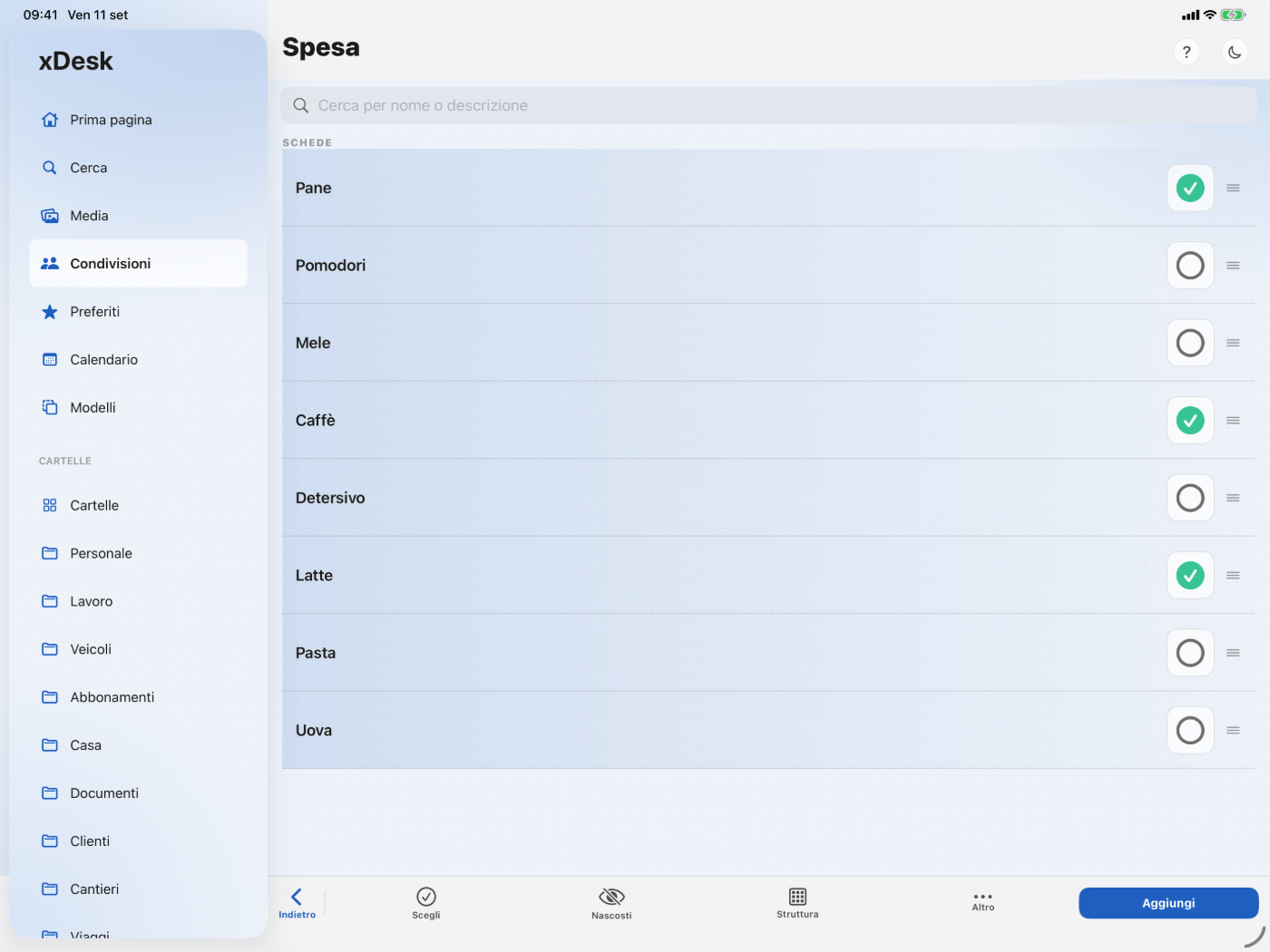Go back with the Indietro chevron

click(297, 897)
